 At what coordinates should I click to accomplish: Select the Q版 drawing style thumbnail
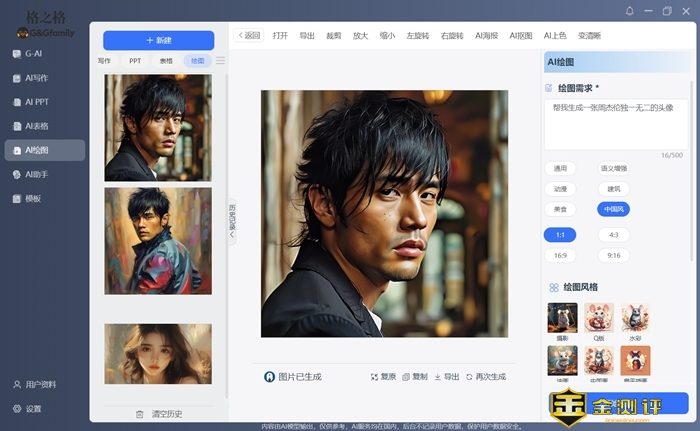pos(598,318)
